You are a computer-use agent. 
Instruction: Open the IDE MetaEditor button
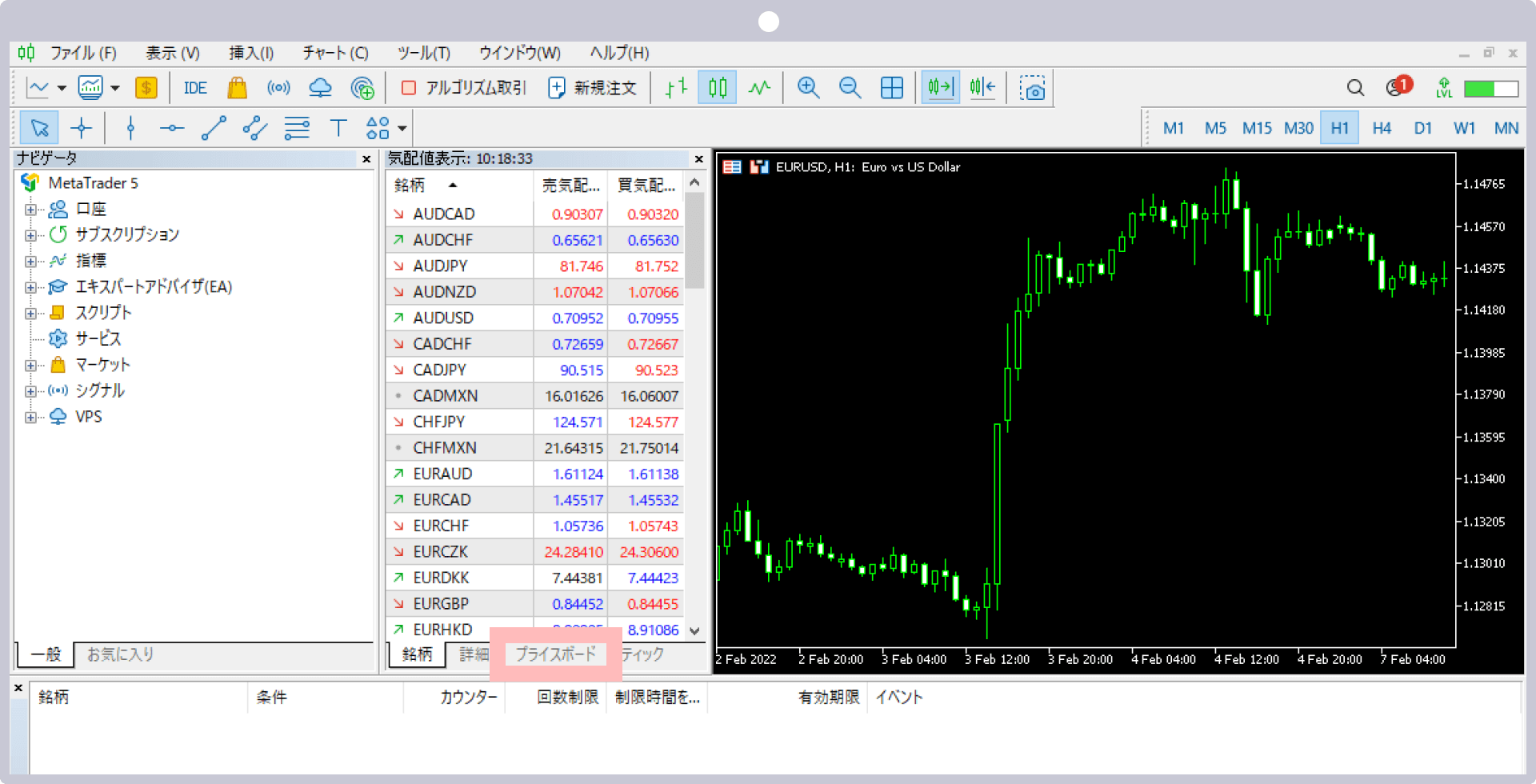click(x=195, y=88)
